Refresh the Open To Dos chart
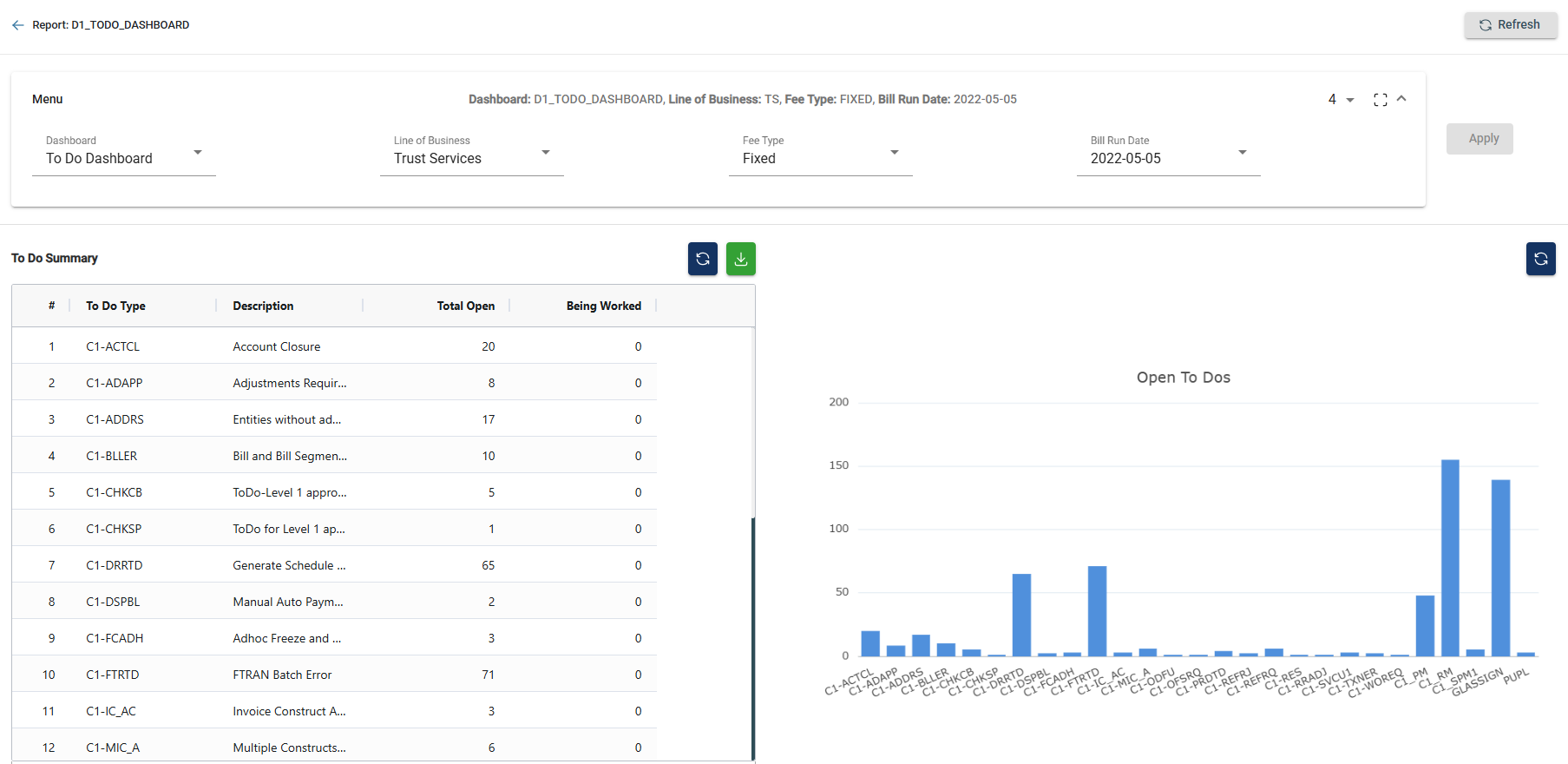This screenshot has width=1568, height=764. (x=1540, y=259)
